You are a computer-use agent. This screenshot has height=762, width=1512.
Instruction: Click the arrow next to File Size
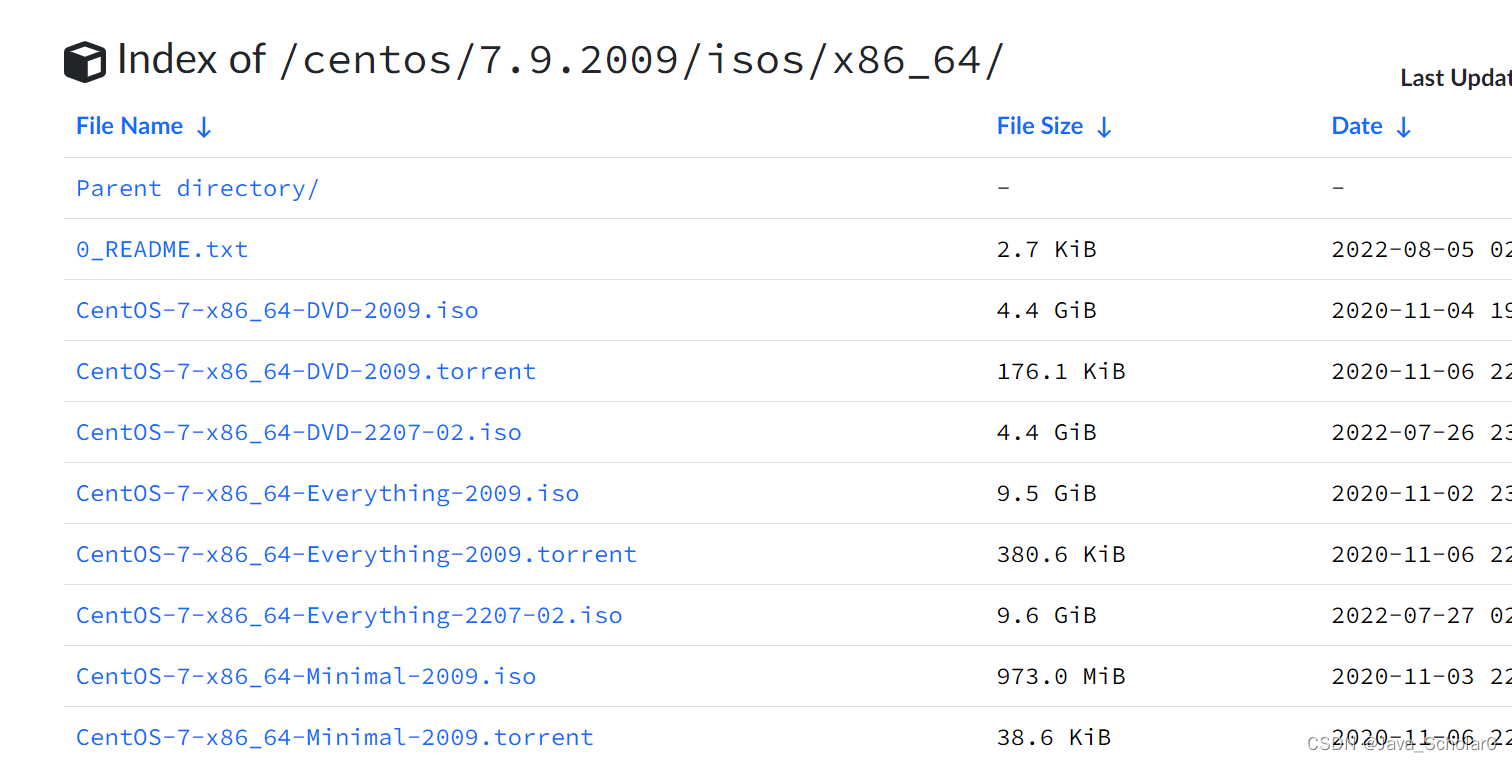[x=1104, y=127]
